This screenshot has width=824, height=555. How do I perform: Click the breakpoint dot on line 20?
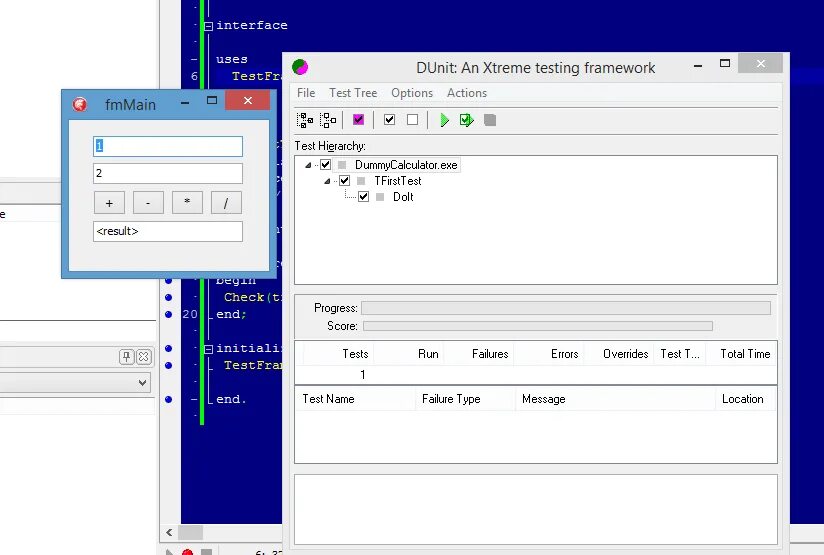(168, 314)
